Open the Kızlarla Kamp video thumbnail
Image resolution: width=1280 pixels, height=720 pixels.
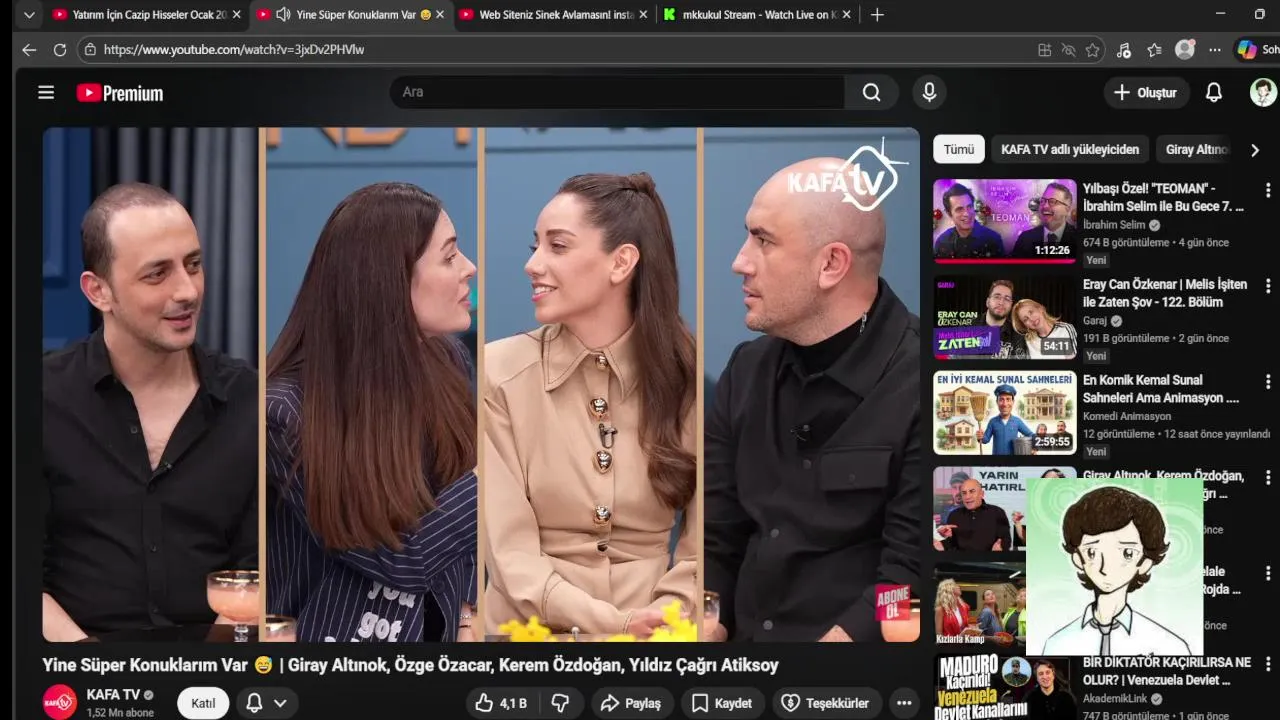980,605
